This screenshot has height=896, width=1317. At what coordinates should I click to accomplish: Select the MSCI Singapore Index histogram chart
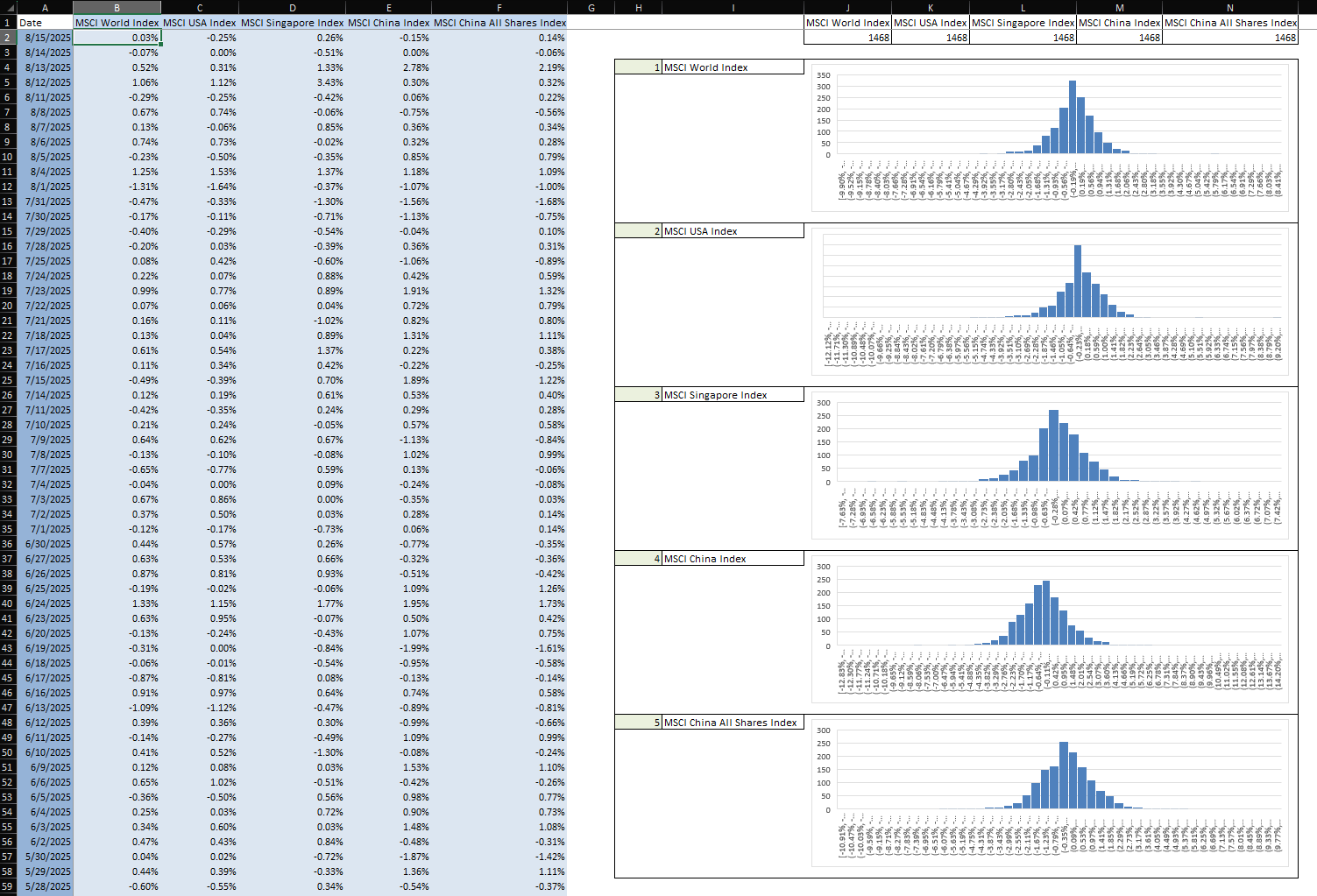(x=1050, y=465)
